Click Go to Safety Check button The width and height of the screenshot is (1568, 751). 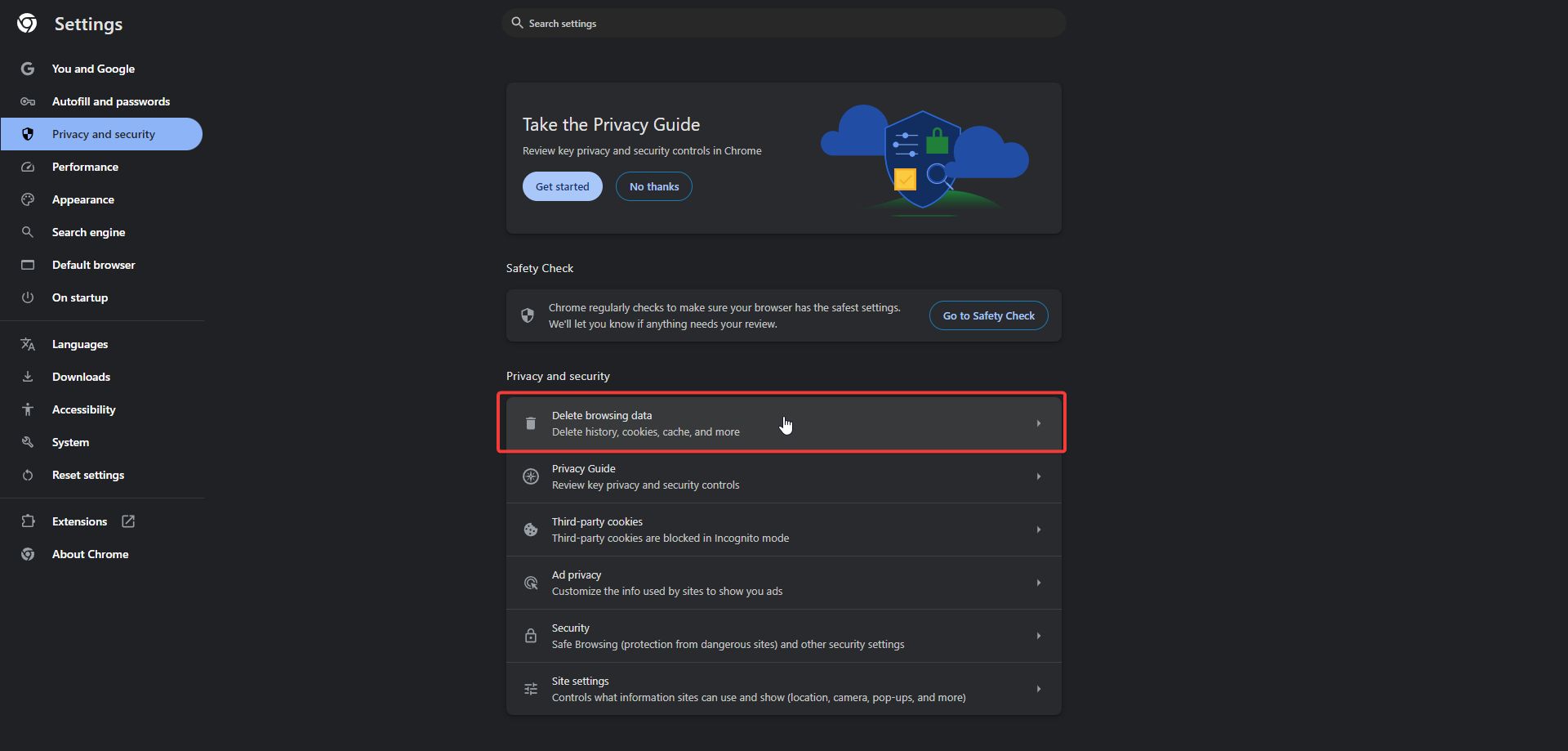[989, 315]
